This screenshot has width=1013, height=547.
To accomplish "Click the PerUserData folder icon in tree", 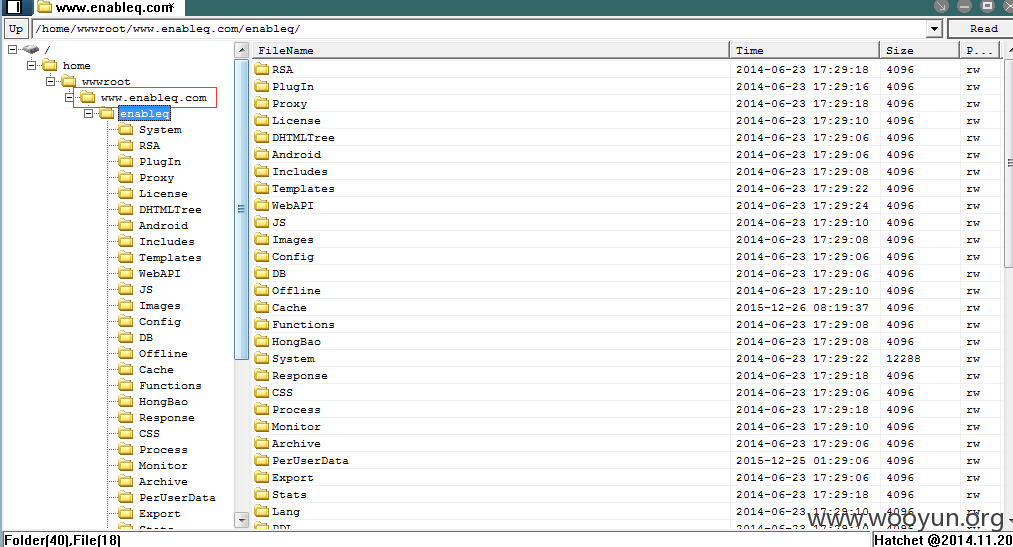I will (x=126, y=497).
